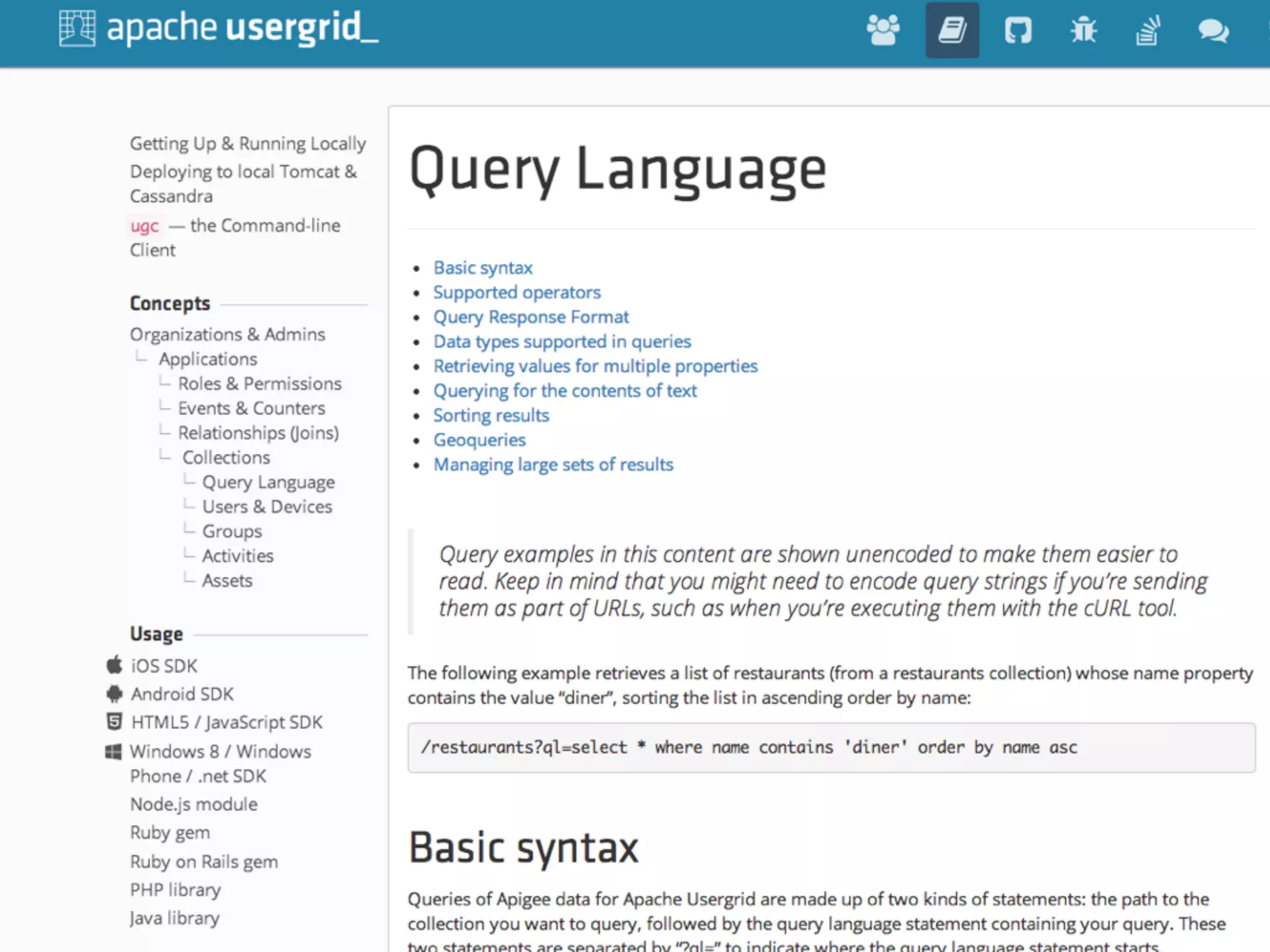This screenshot has width=1270, height=952.
Task: Open Android SDK sidebar link
Action: pyautogui.click(x=182, y=694)
